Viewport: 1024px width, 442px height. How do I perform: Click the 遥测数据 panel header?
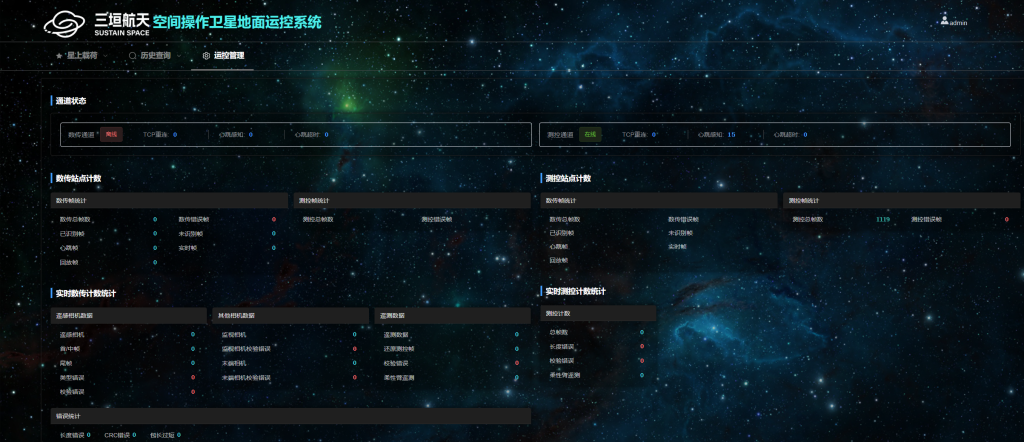pyautogui.click(x=450, y=314)
